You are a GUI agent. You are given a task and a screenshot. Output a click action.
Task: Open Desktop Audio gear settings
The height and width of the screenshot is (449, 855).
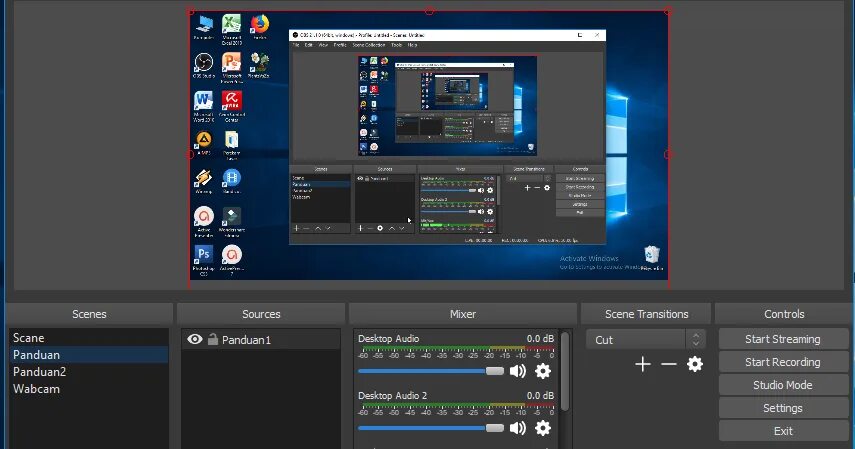(x=543, y=371)
